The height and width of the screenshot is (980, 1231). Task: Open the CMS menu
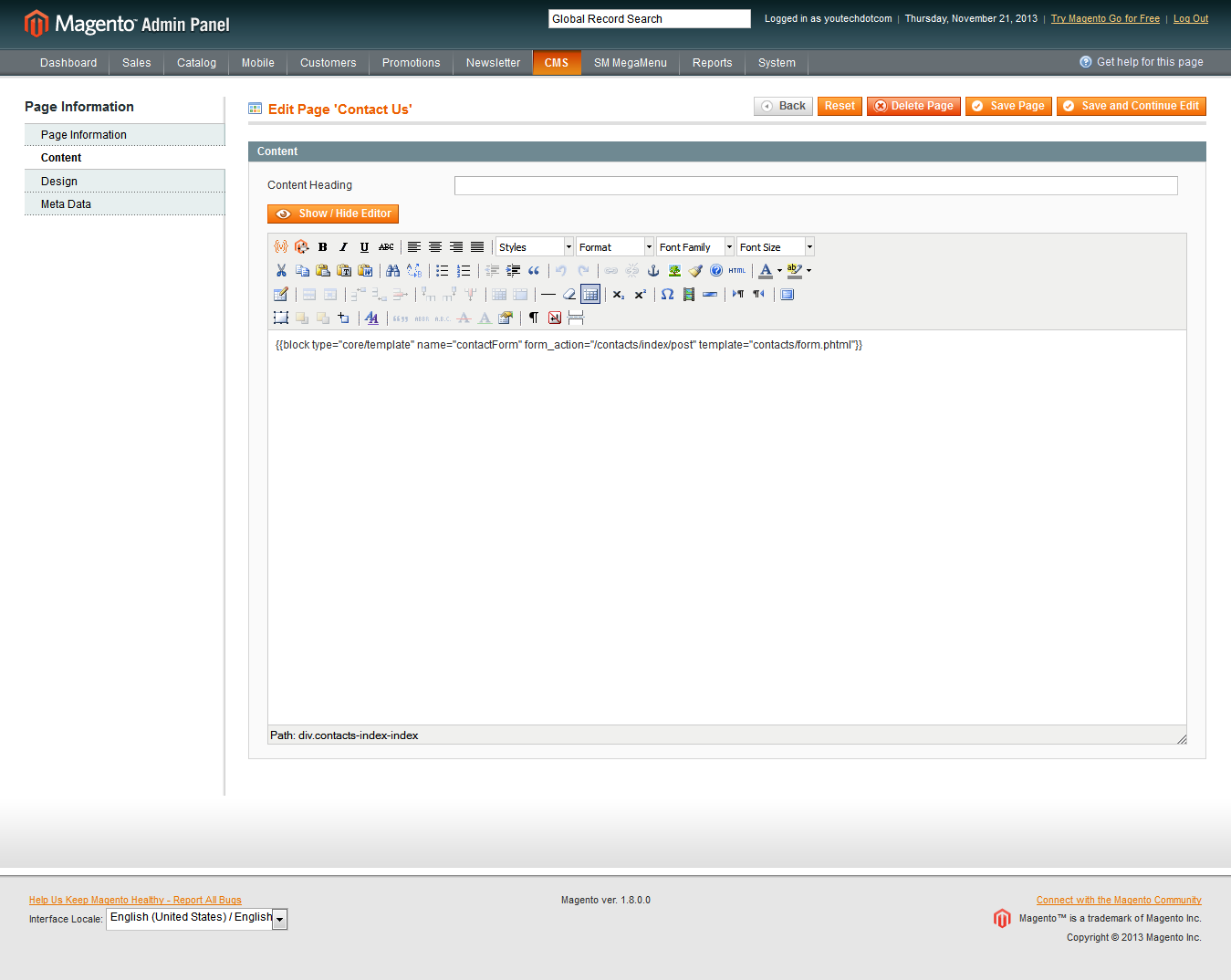557,63
